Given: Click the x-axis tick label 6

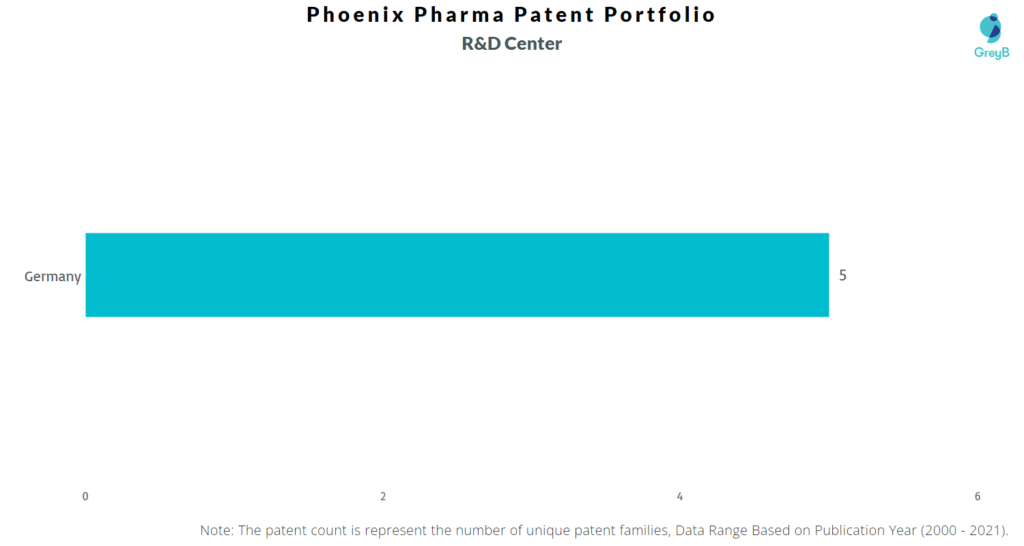Looking at the screenshot, I should click(978, 496).
